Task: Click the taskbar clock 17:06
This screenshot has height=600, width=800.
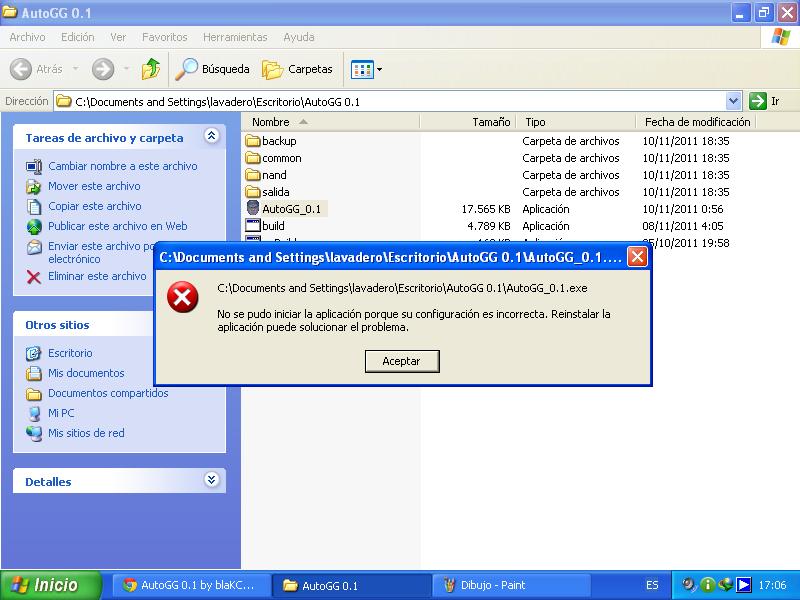Action: pos(772,585)
